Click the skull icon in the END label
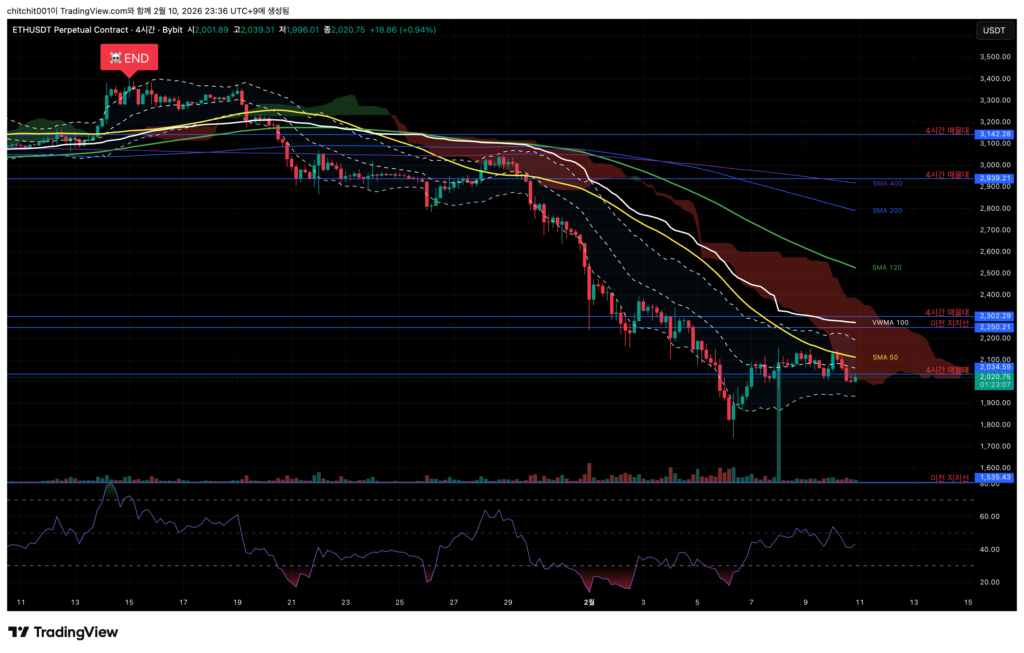The image size is (1024, 653). 112,59
